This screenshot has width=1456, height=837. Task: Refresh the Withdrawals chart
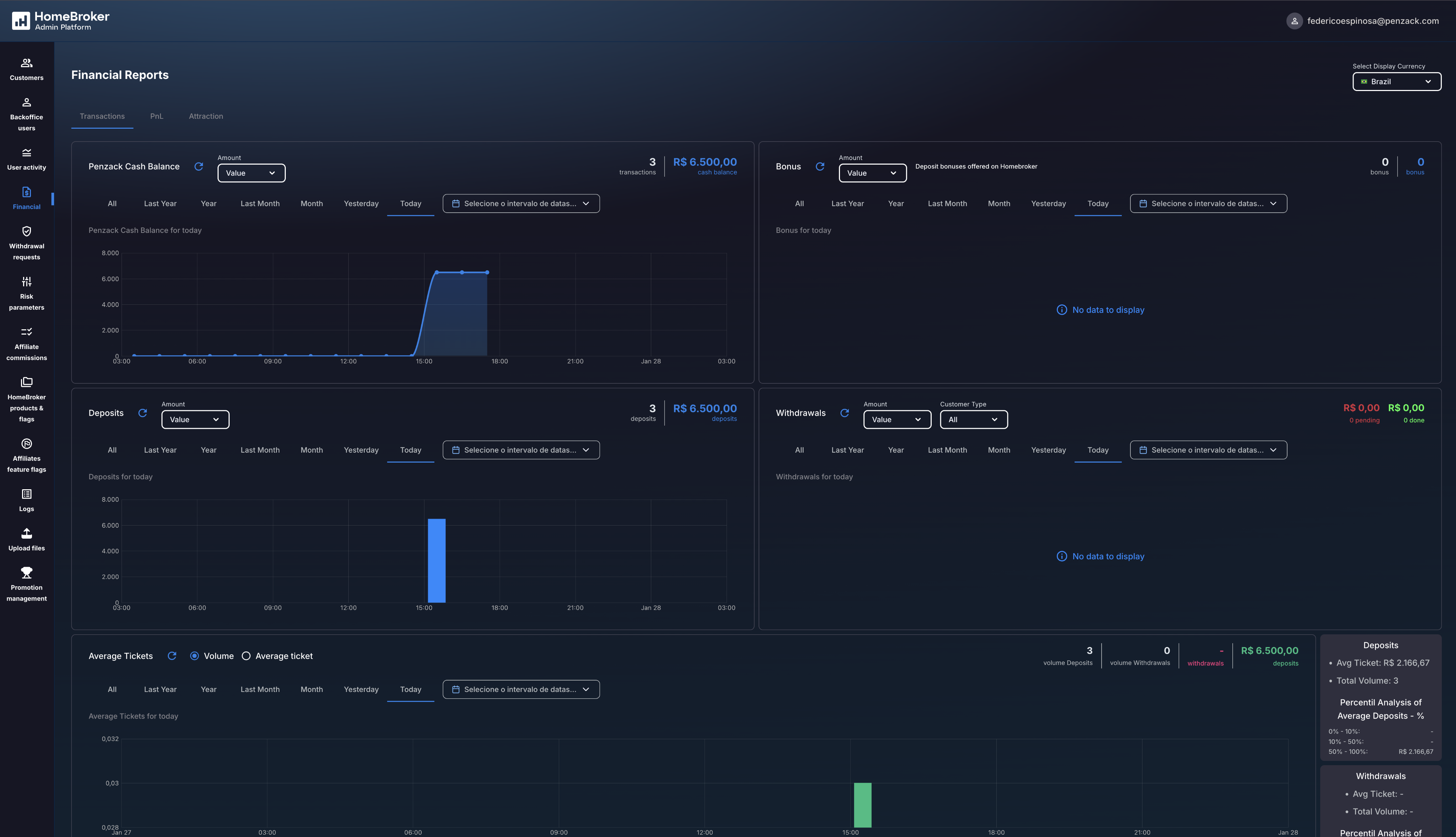point(845,413)
